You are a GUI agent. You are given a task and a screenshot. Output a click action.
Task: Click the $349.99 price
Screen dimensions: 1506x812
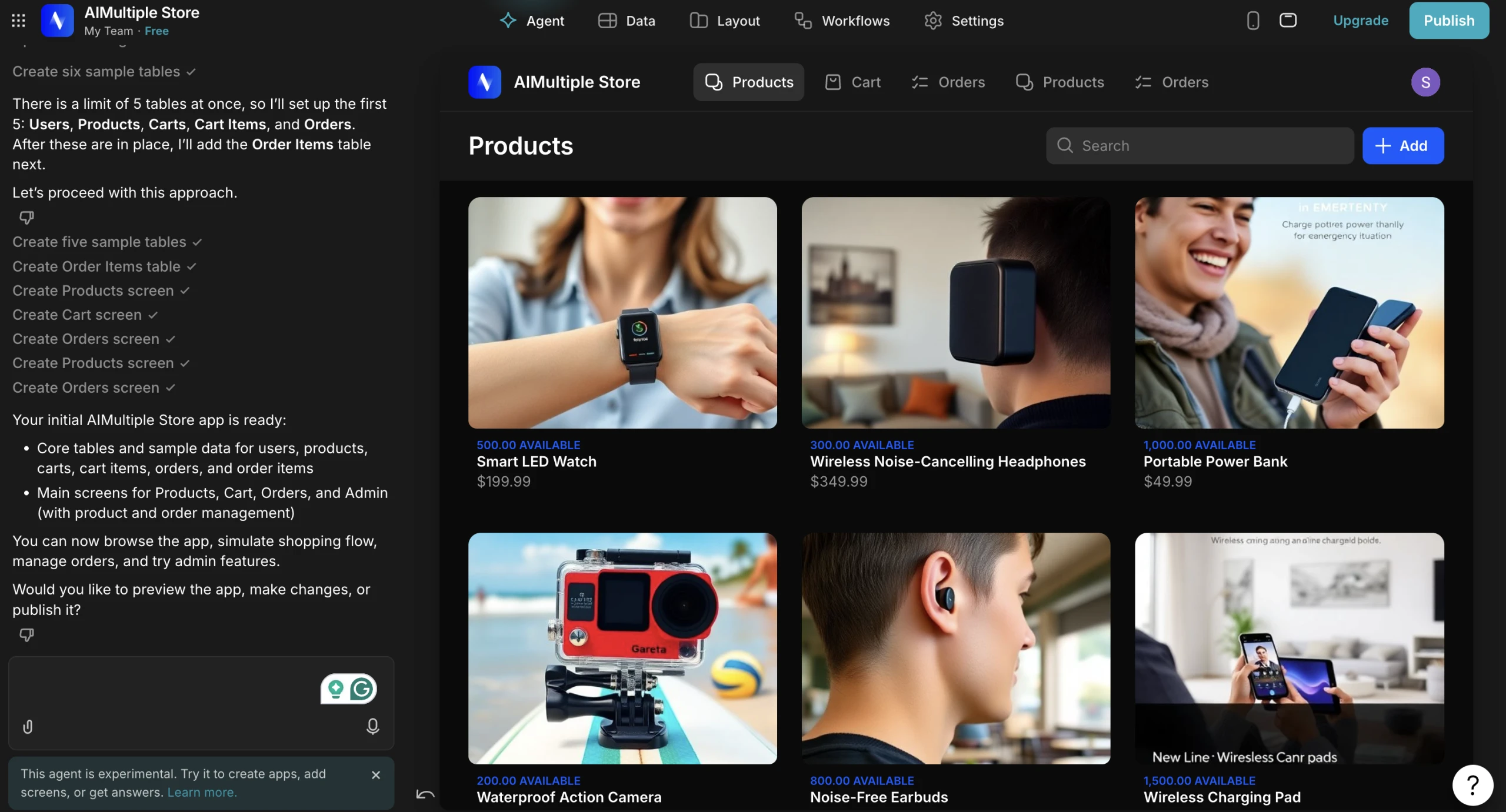coord(839,482)
